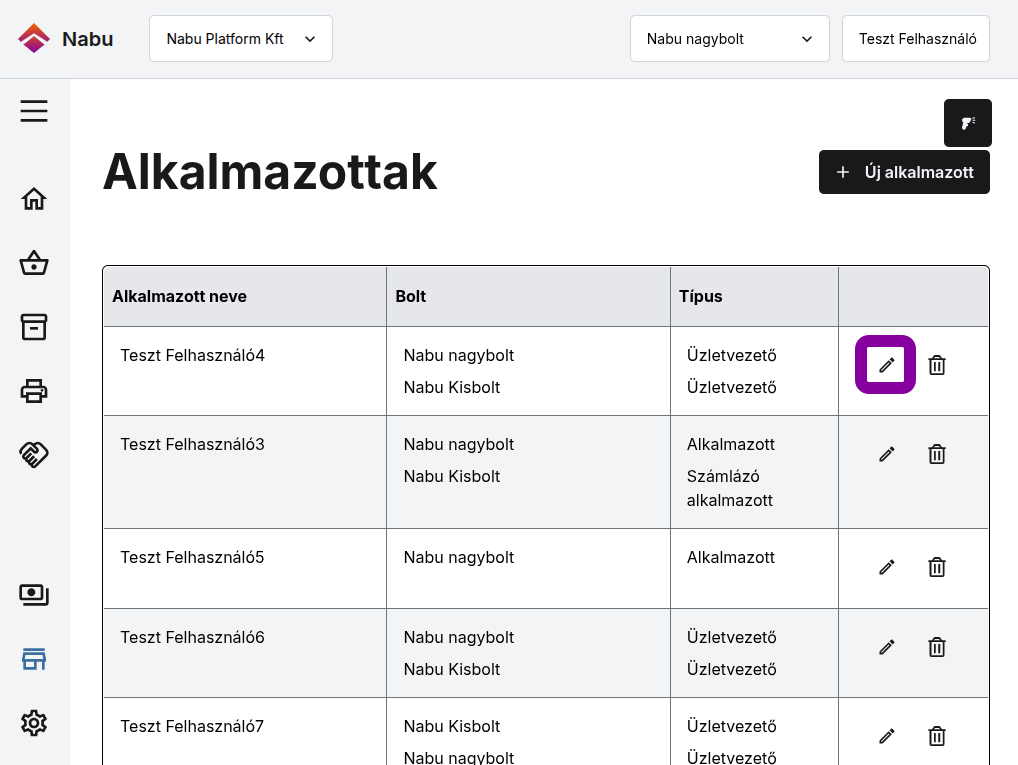This screenshot has width=1018, height=765.
Task: Click the Alkalmazottak page heading
Action: pos(270,171)
